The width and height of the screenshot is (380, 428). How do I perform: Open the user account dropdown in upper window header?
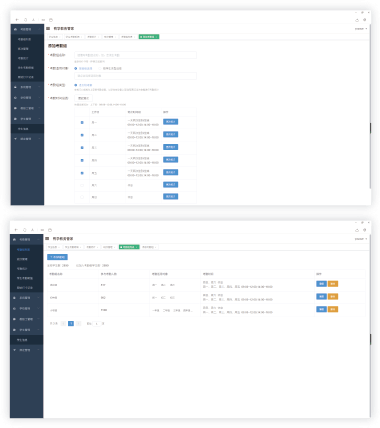pyautogui.click(x=361, y=29)
